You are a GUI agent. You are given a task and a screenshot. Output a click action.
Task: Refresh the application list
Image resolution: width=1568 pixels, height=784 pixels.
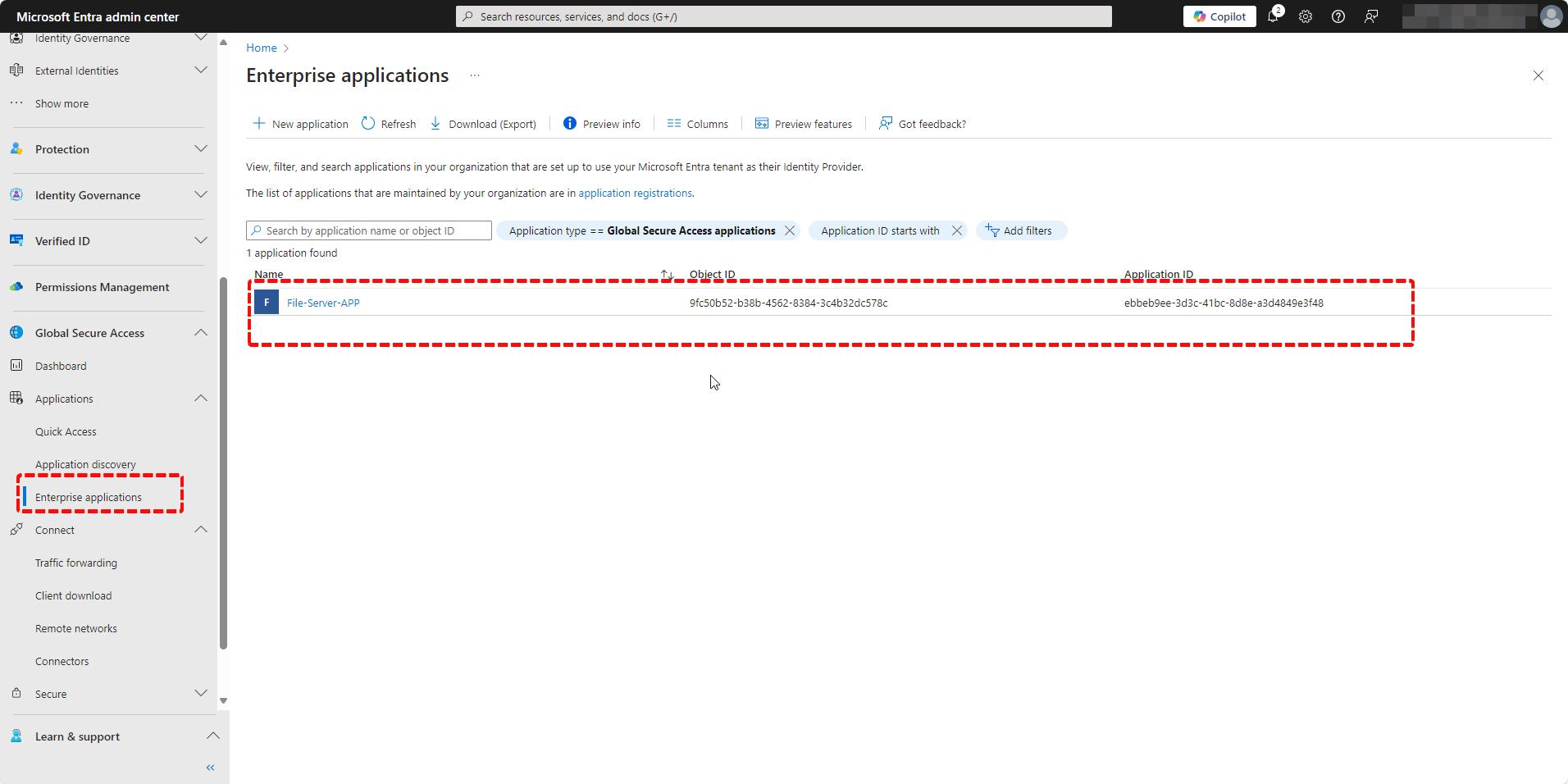click(x=389, y=124)
